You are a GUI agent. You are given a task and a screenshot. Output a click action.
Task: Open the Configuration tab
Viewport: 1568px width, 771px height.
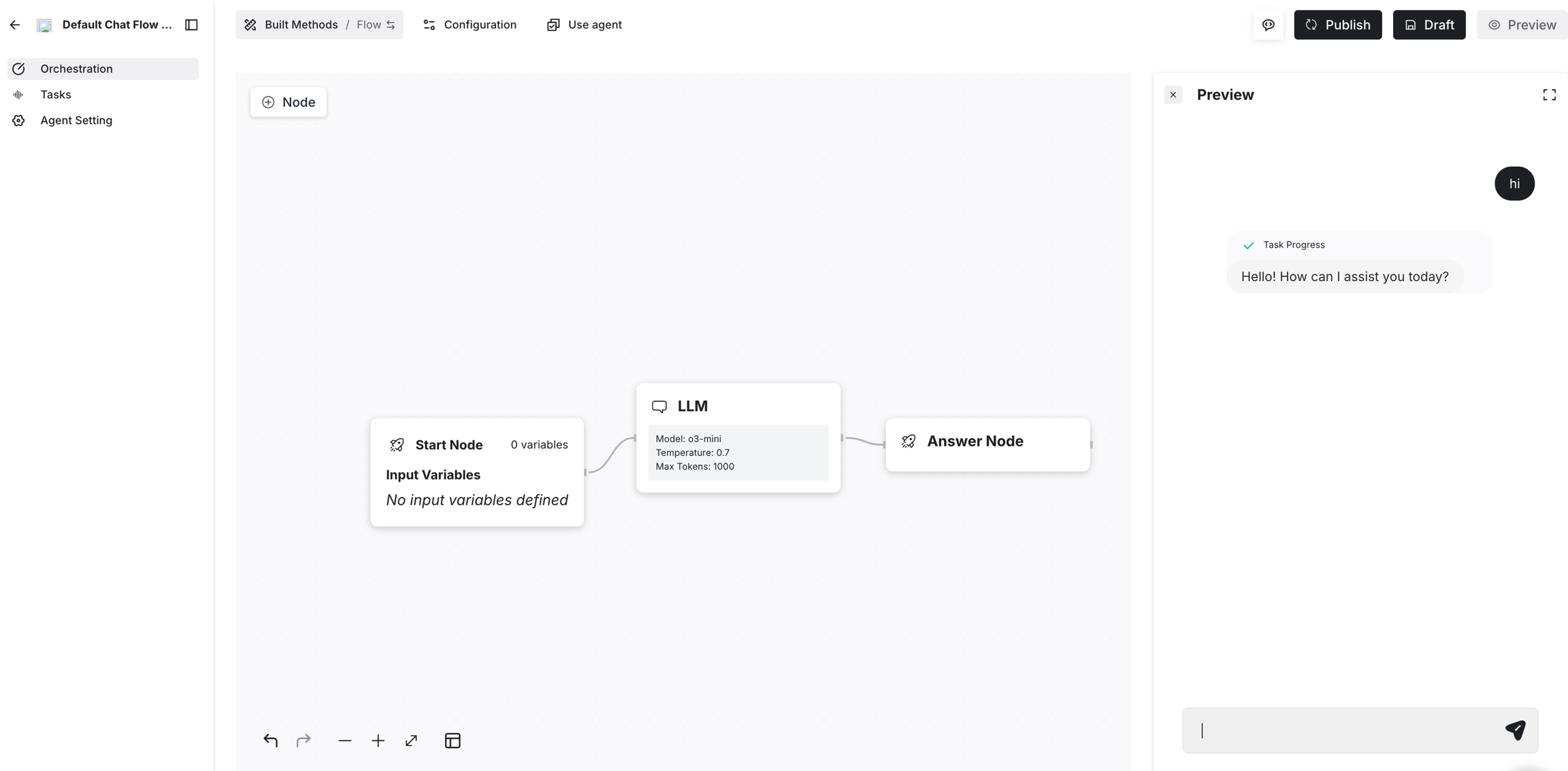coord(470,25)
